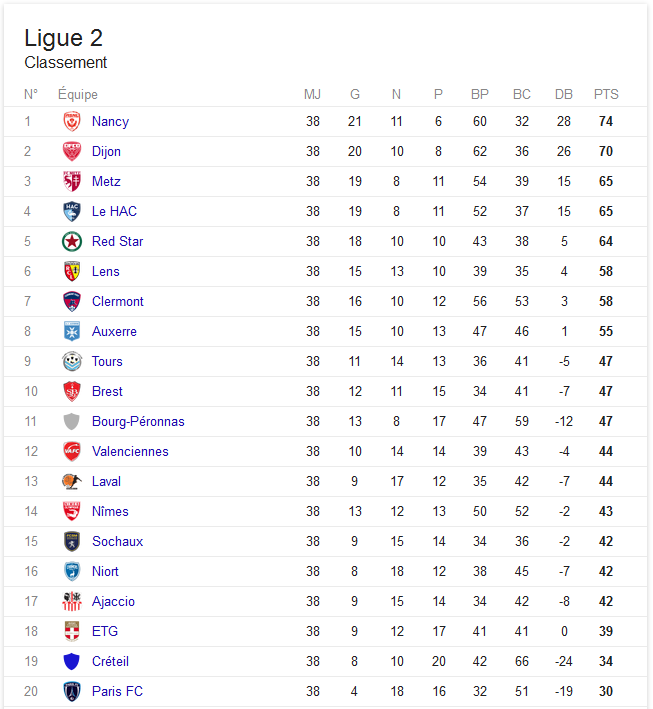Open the Metz team link

click(106, 181)
